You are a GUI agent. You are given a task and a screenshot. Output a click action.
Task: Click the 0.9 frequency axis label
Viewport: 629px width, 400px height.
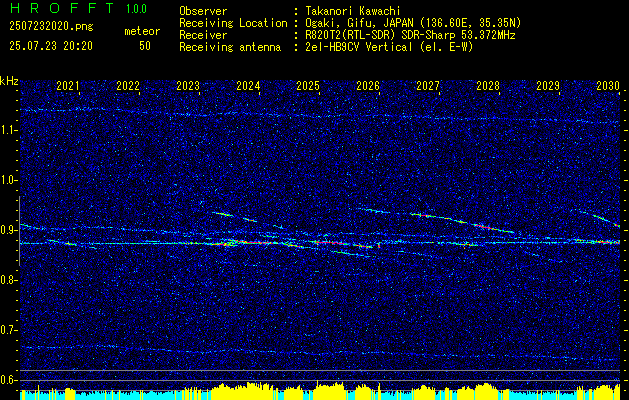tap(9, 230)
